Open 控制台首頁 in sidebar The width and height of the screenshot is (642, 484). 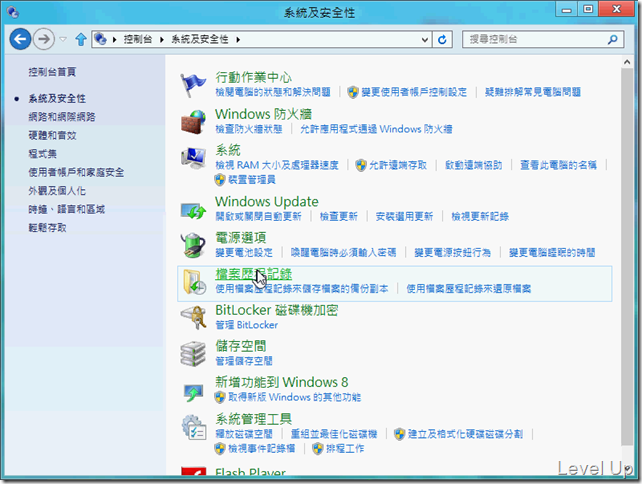52,72
